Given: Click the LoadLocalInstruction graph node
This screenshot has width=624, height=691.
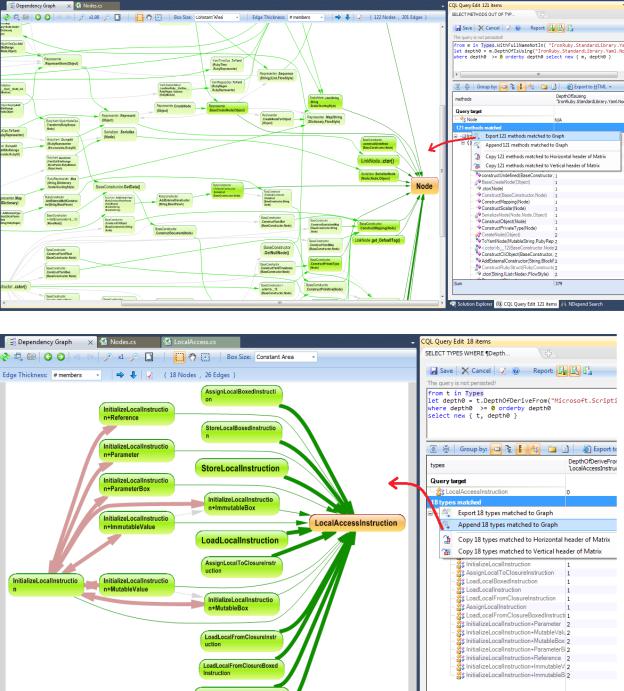Looking at the screenshot, I should (240, 540).
